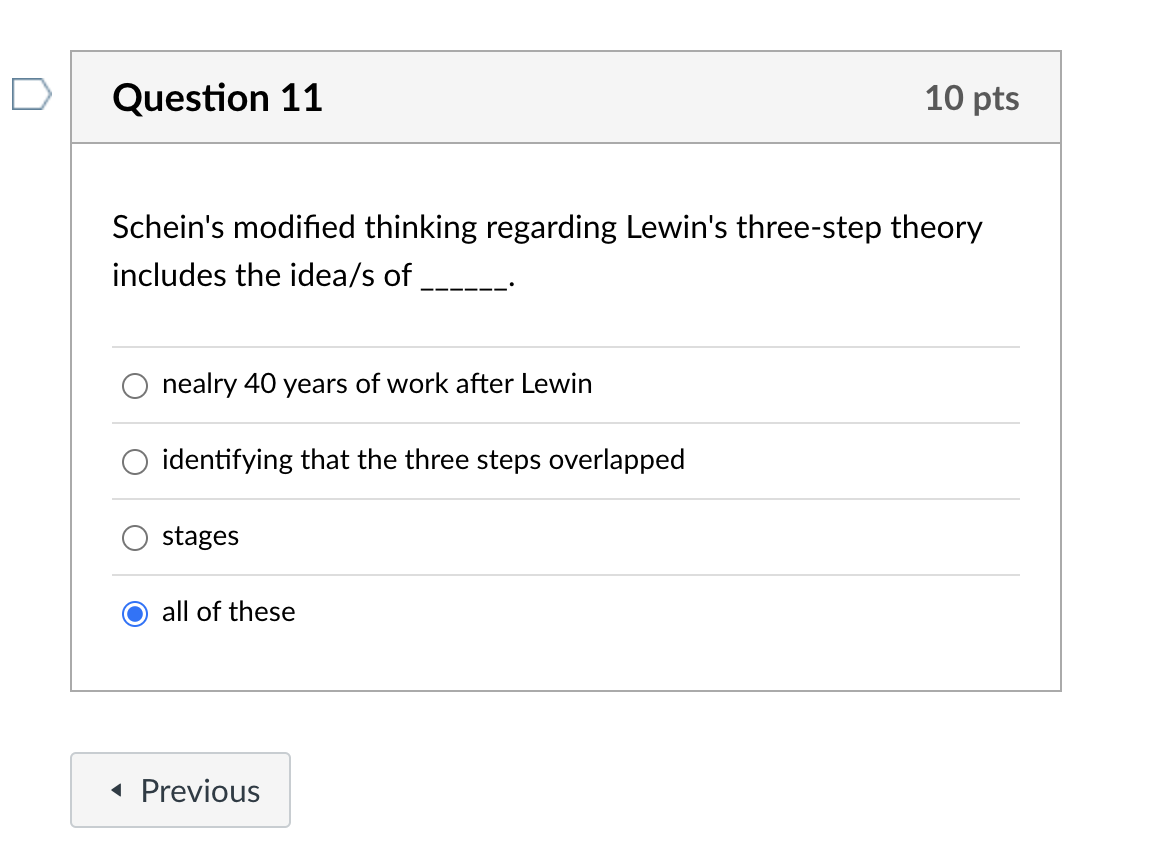Screen dimensions: 1162x846
Task: Click the Previous button
Action: [180, 790]
